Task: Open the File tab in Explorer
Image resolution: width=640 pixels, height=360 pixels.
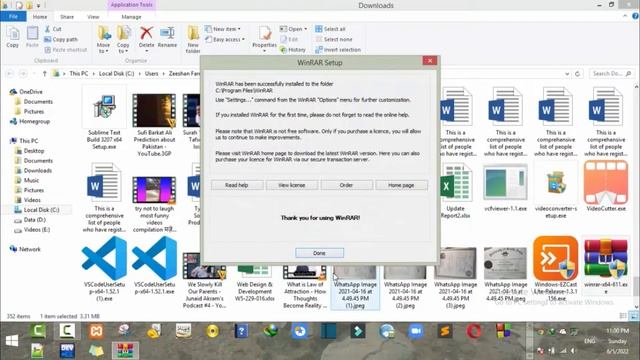Action: pyautogui.click(x=13, y=16)
